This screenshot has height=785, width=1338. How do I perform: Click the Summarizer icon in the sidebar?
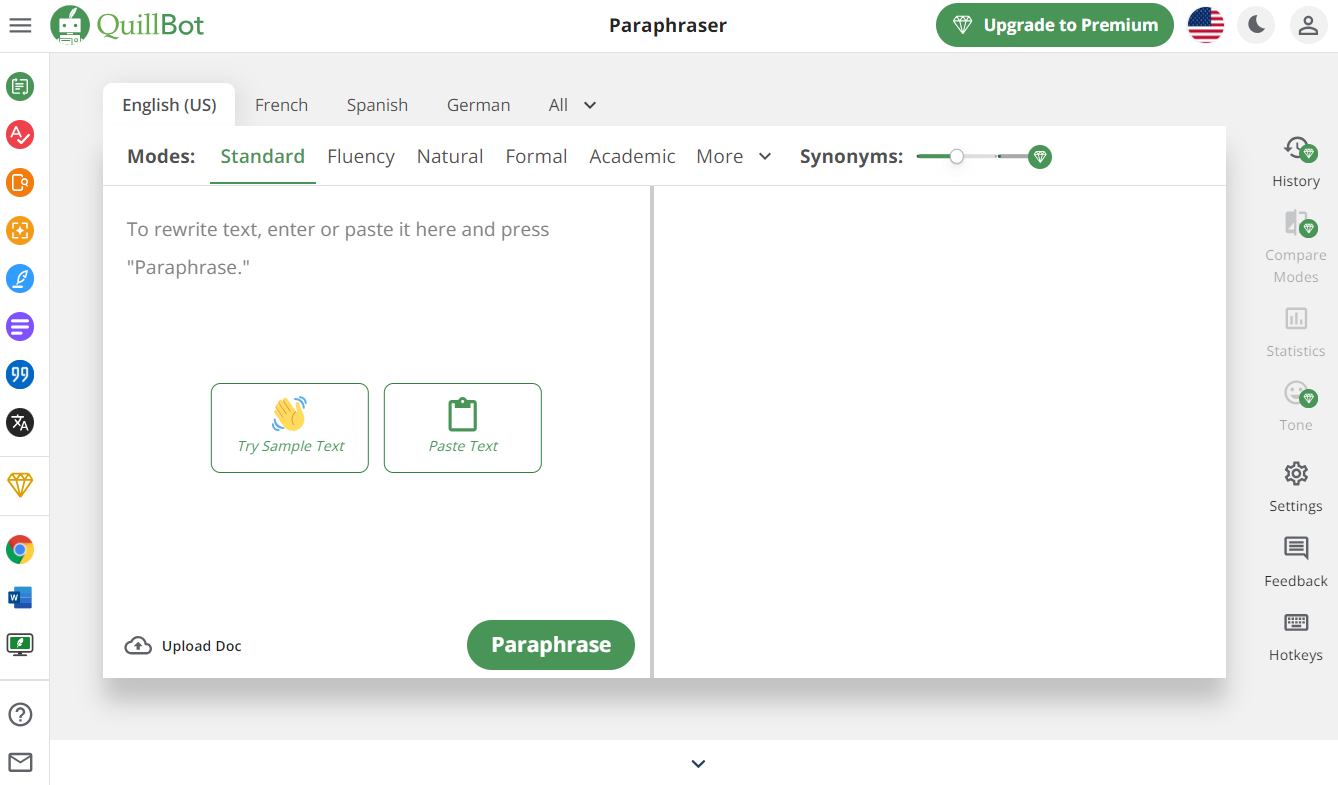(20, 326)
